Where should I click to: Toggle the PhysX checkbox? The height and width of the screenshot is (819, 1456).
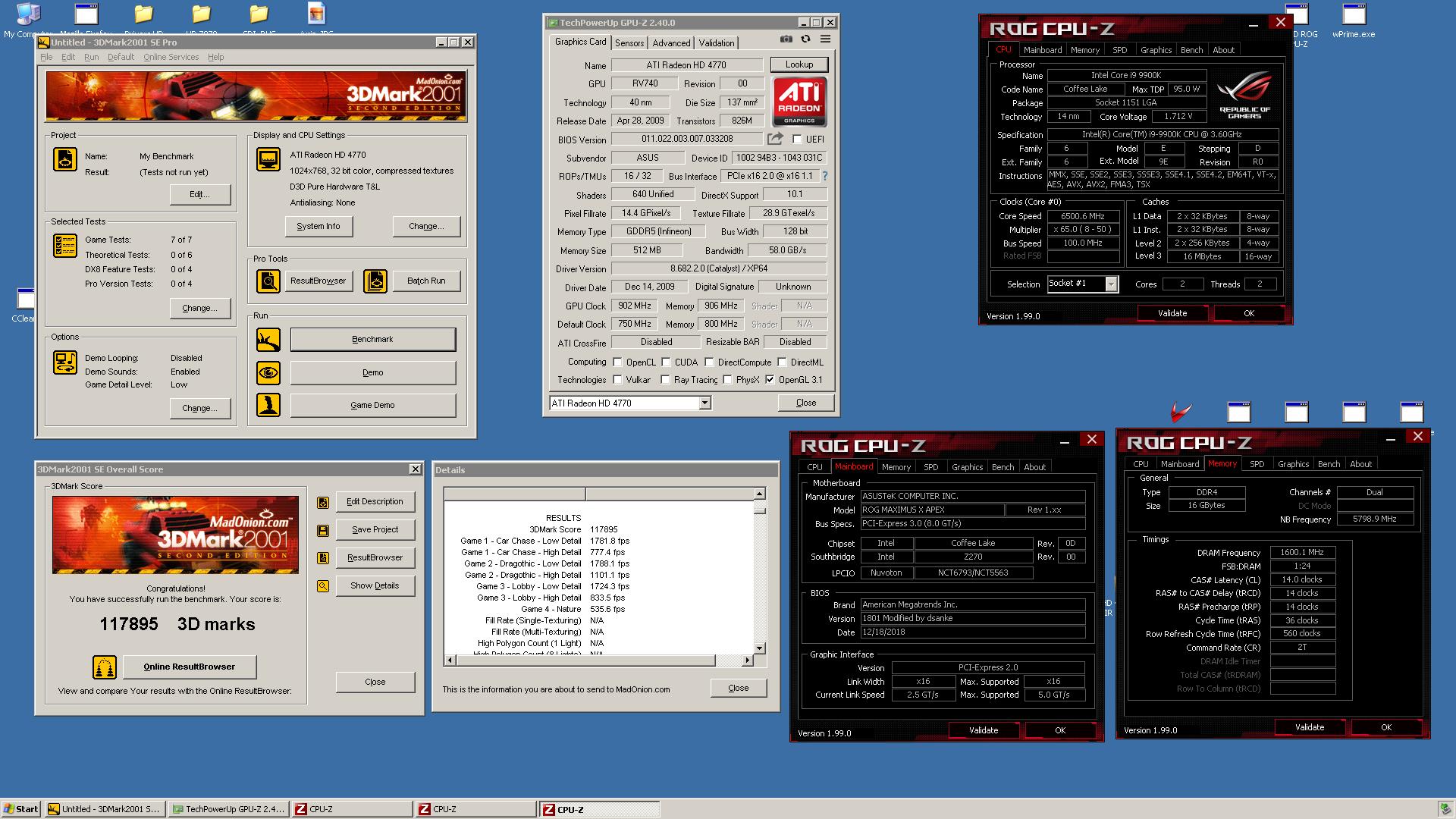727,380
